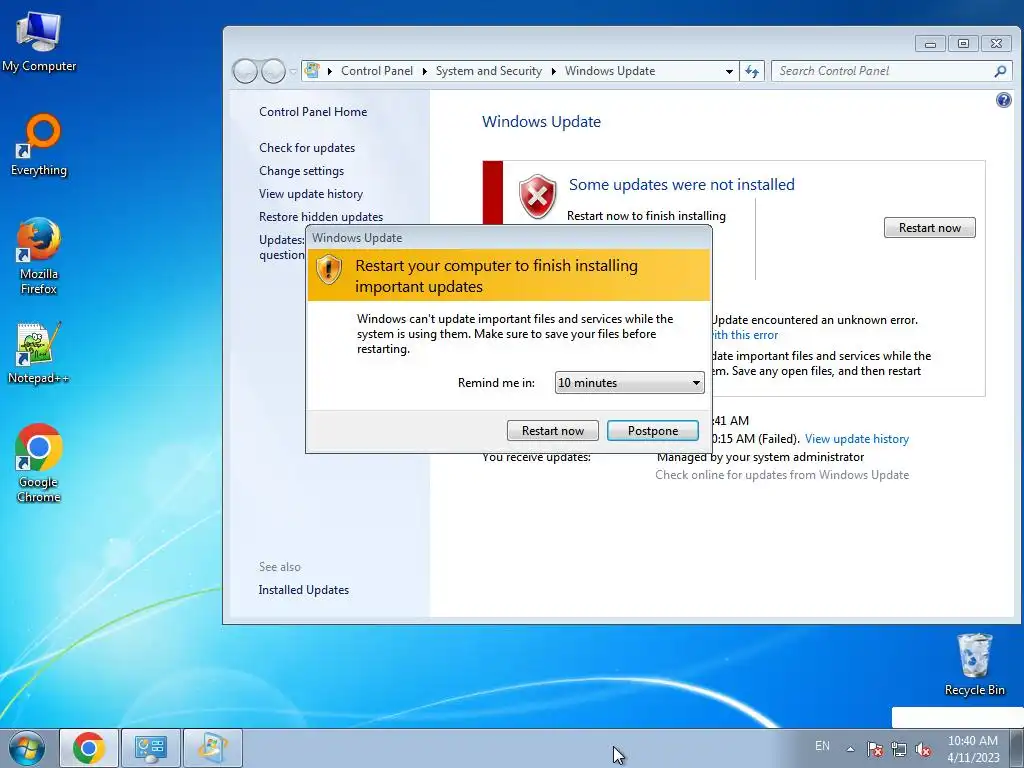The image size is (1024, 768).
Task: Expand arrow after System and Security breadcrumb
Action: [x=553, y=71]
